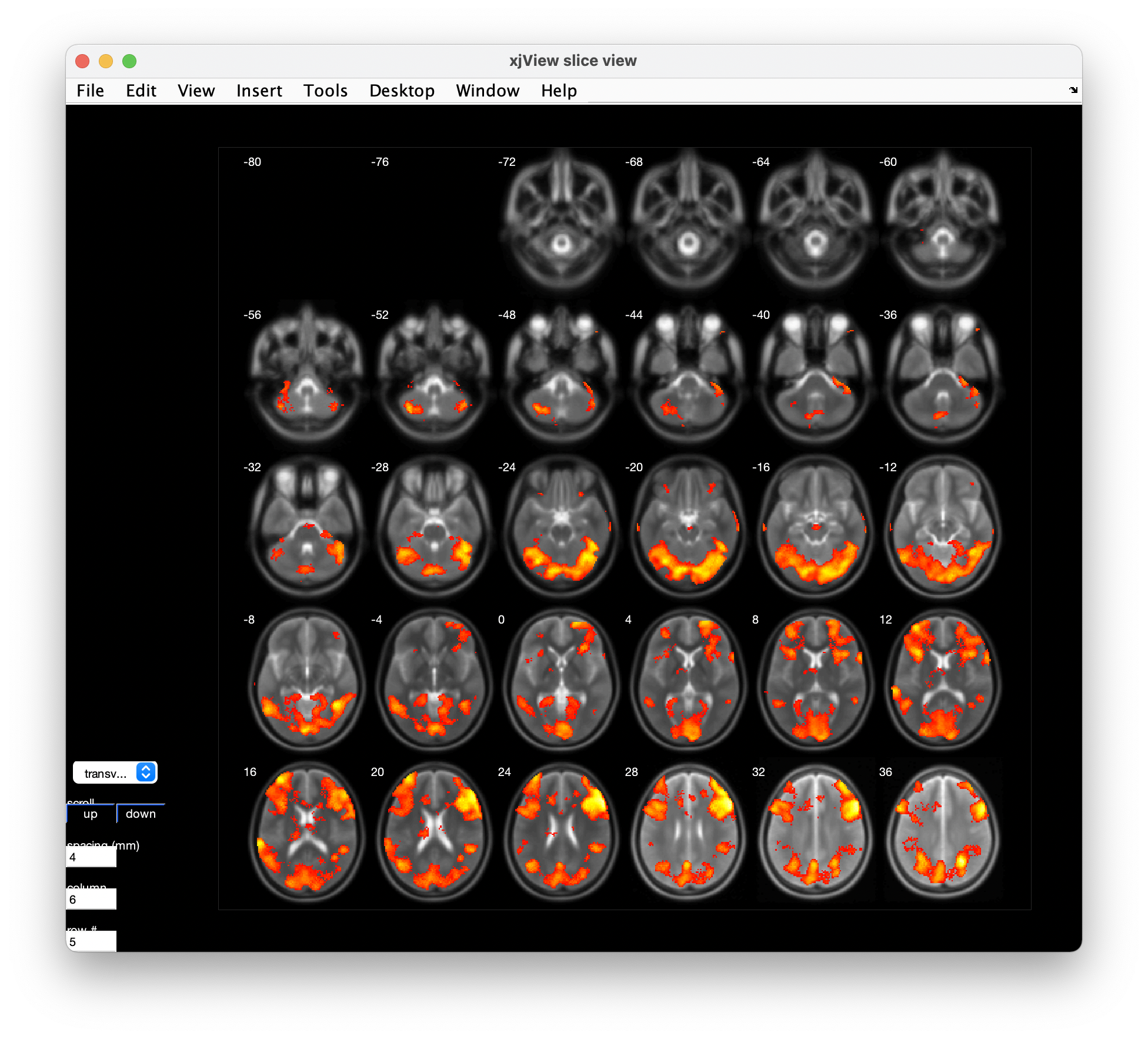The image size is (1148, 1039).
Task: Open the File menu
Action: [x=90, y=91]
